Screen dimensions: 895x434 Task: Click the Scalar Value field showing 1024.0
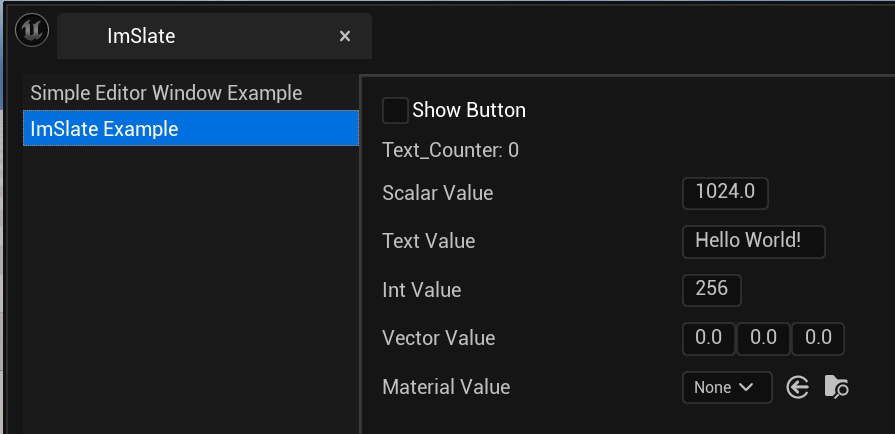725,193
